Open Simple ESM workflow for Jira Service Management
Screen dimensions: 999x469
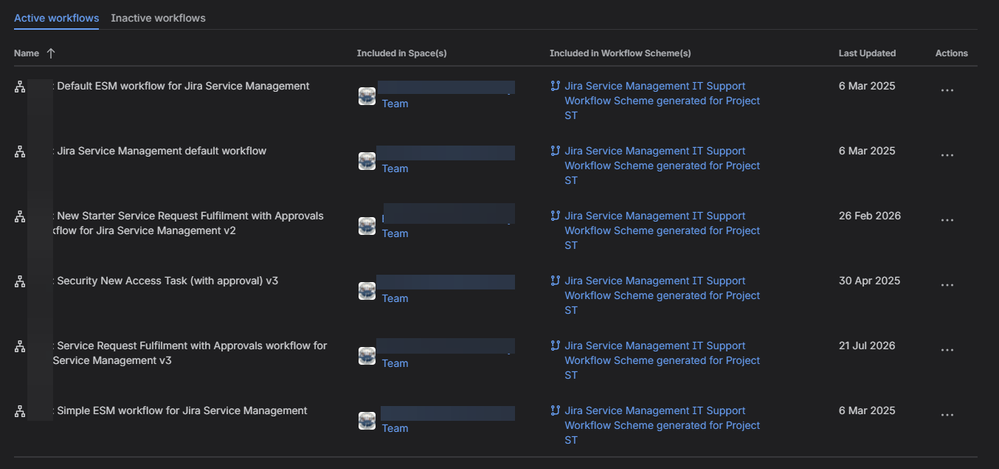[182, 411]
